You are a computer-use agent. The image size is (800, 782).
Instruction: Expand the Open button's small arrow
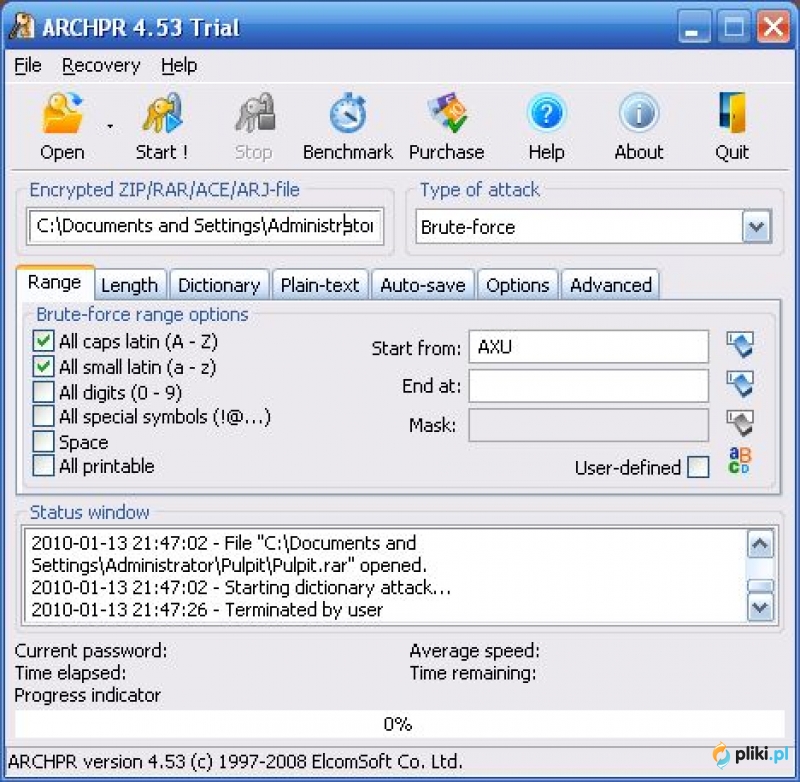coord(110,125)
